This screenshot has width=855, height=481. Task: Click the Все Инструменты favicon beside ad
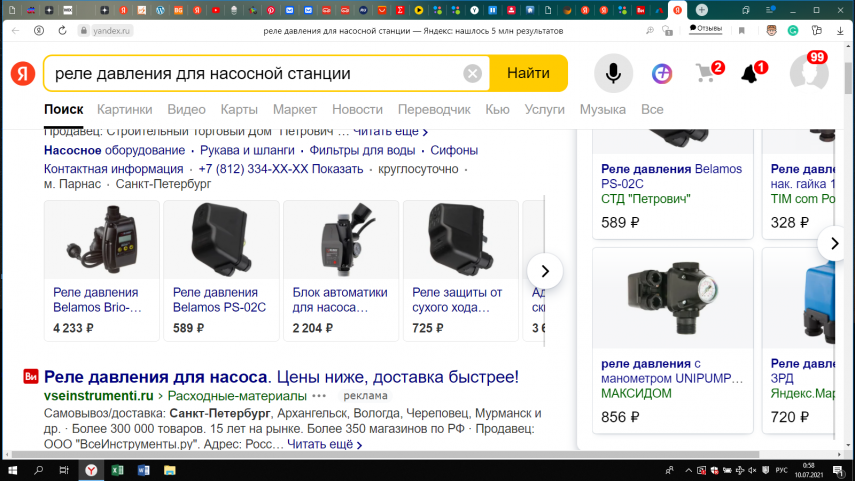click(x=31, y=376)
